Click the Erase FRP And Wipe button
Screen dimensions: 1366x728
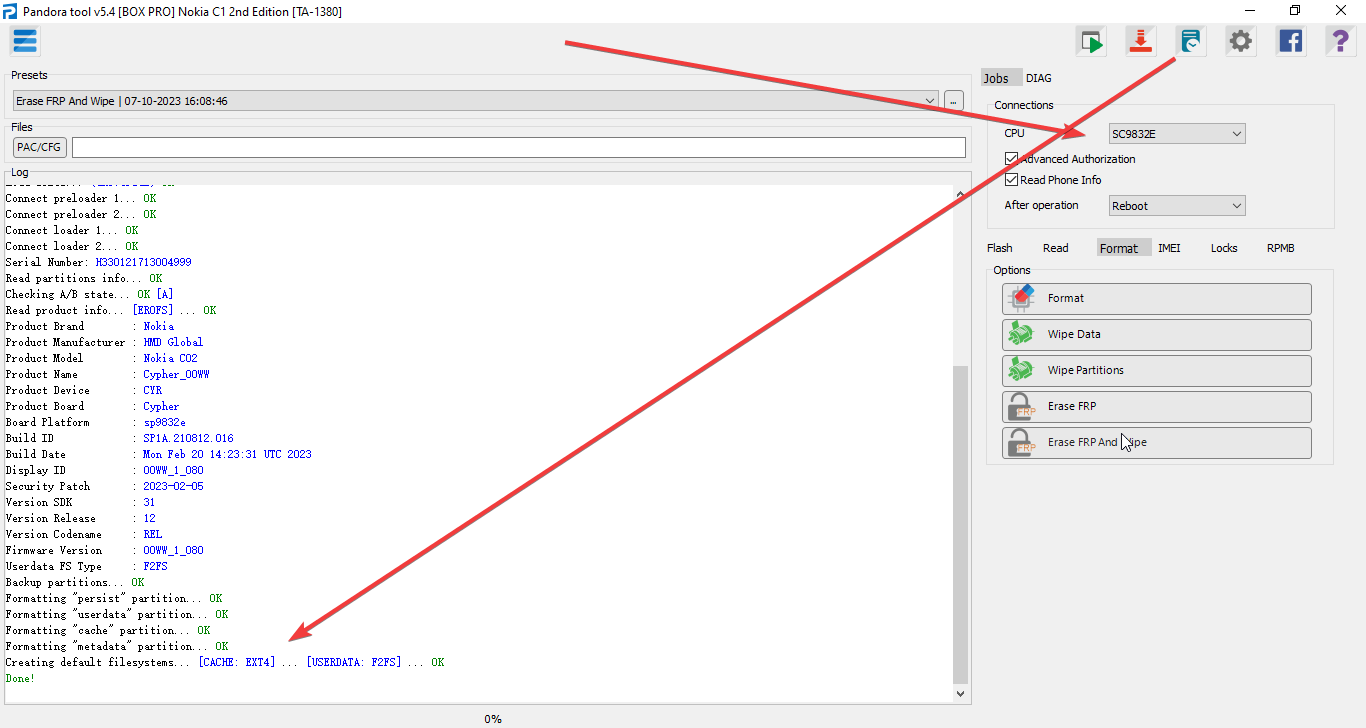1157,442
